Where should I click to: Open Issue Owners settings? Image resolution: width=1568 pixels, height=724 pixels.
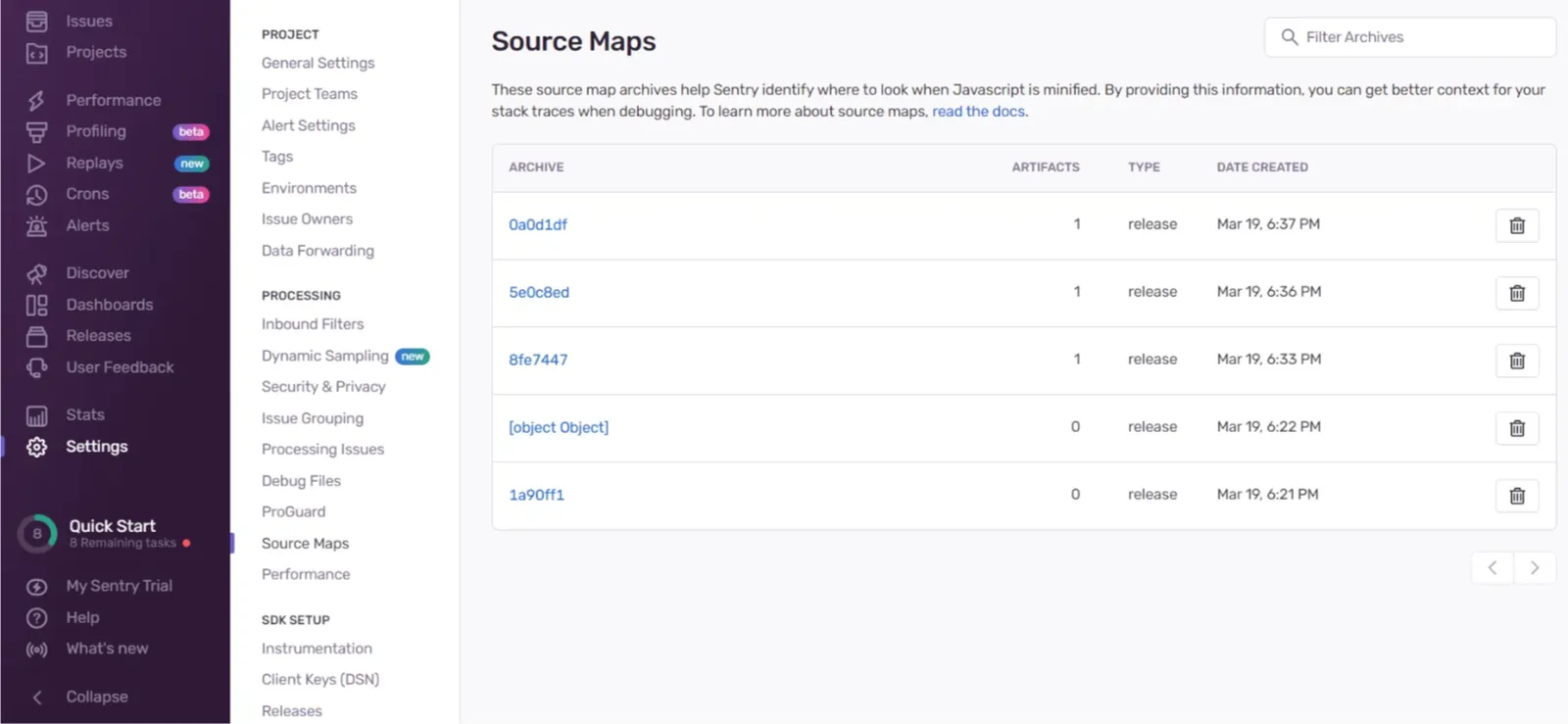(307, 219)
